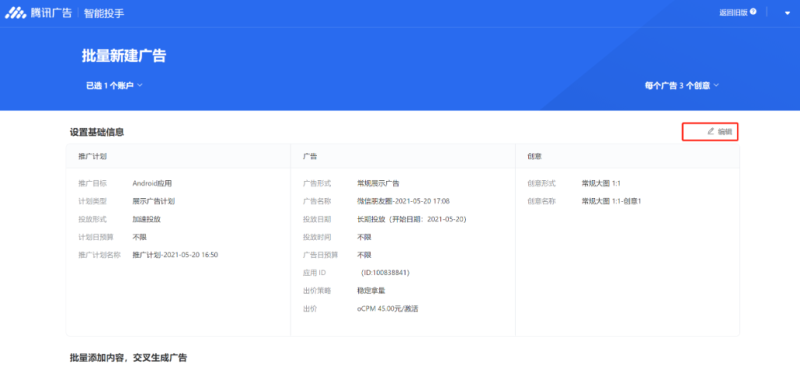
Task: Click the 推广计划-2021-05-20 16:50 name
Action: tap(175, 255)
